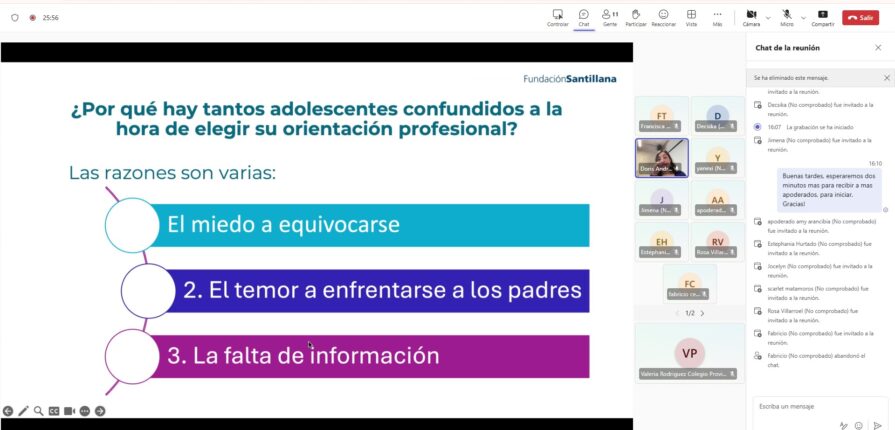Leave the meeting with Salir button

pyautogui.click(x=860, y=17)
